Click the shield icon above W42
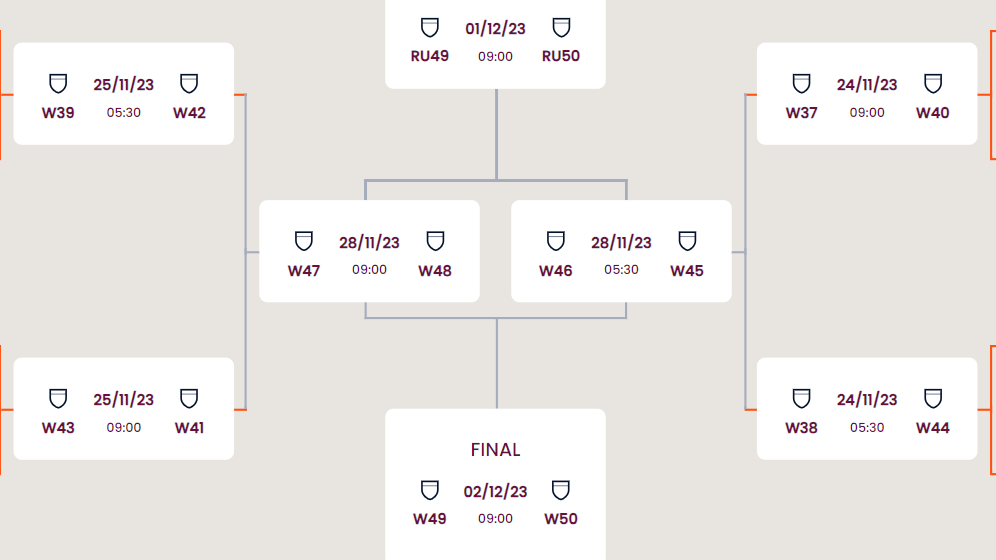 (x=189, y=83)
